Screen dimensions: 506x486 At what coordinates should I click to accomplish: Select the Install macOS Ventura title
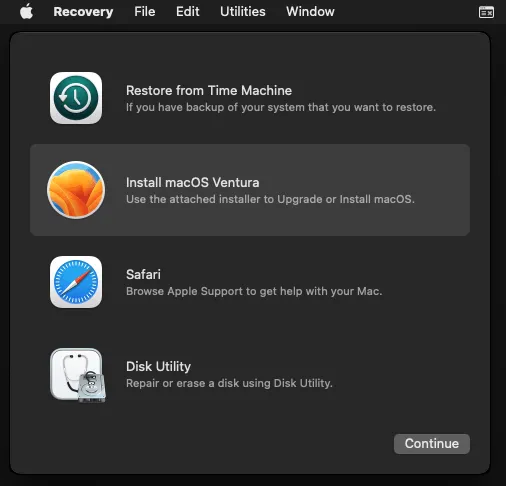(x=193, y=182)
